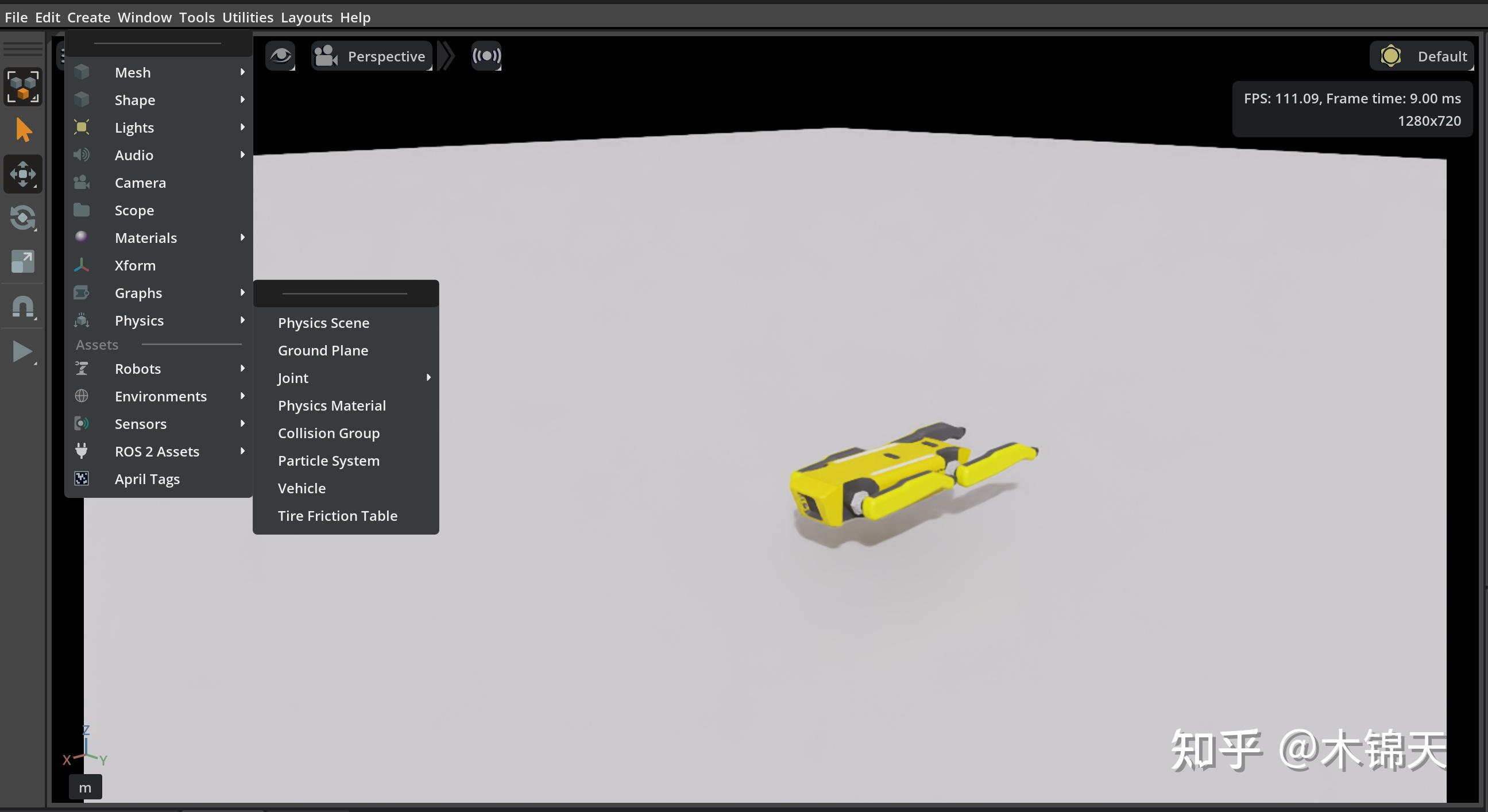The height and width of the screenshot is (812, 1488).
Task: Activate the Move tool in the left toolbar
Action: [x=22, y=174]
